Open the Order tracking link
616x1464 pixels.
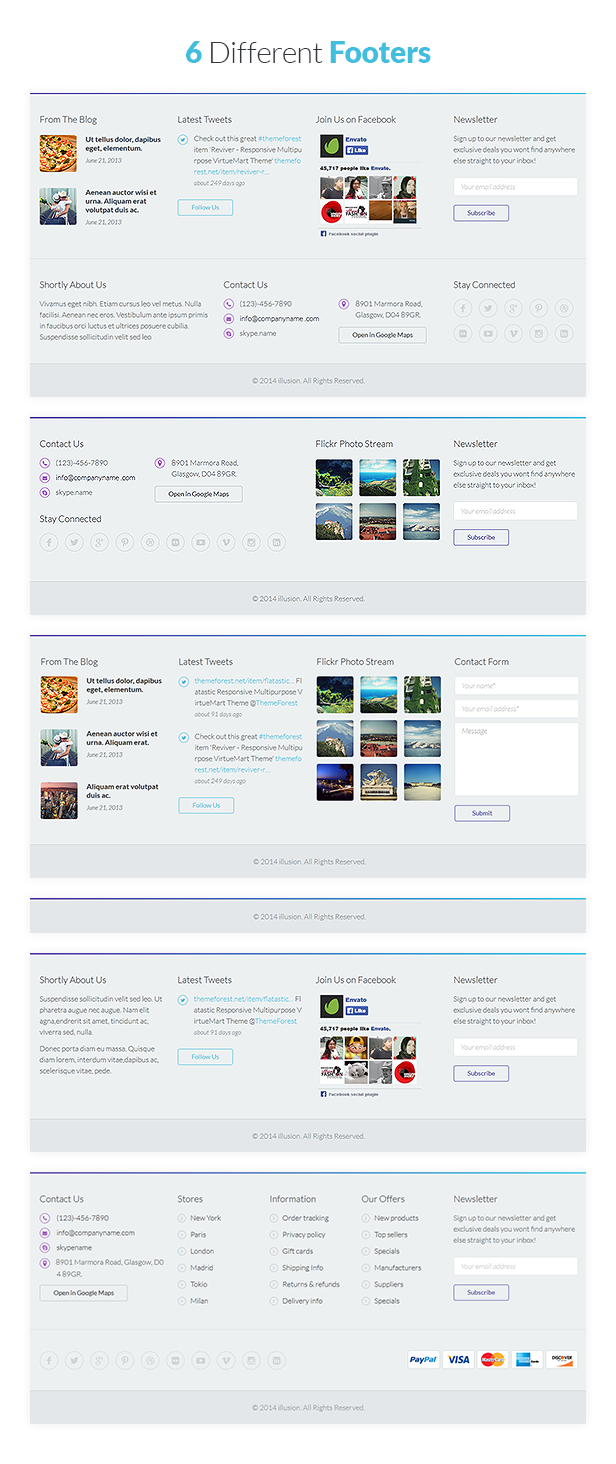coord(305,1218)
